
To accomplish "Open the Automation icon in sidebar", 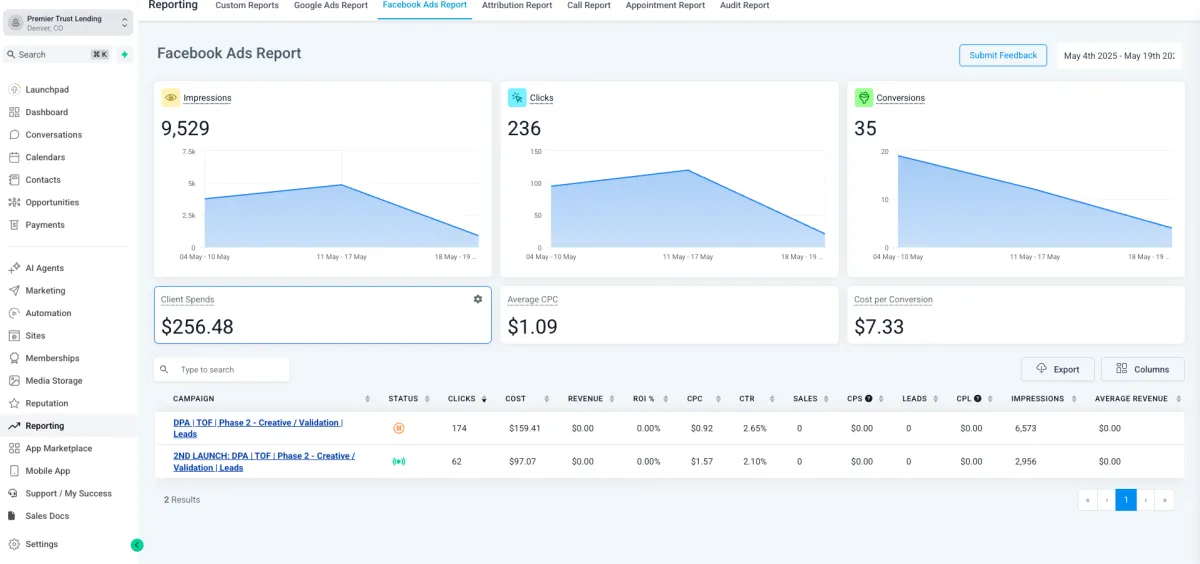I will tap(14, 313).
